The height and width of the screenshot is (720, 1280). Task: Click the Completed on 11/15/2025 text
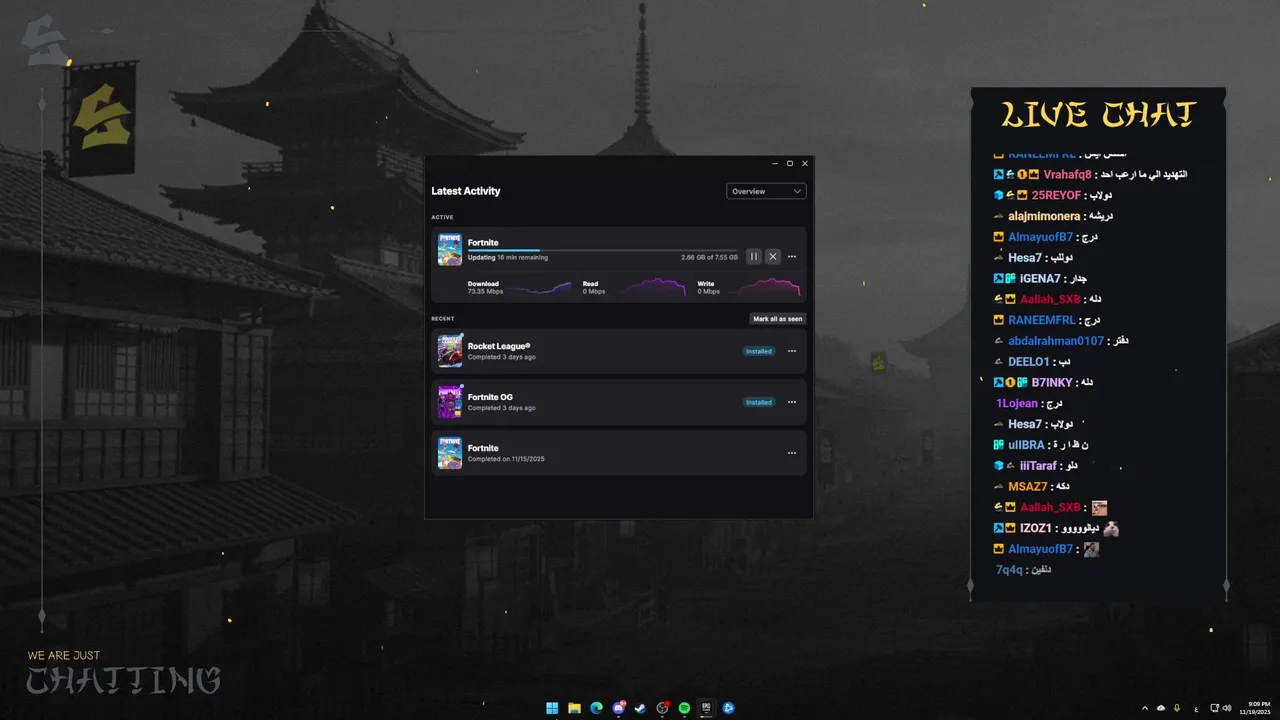(x=506, y=459)
